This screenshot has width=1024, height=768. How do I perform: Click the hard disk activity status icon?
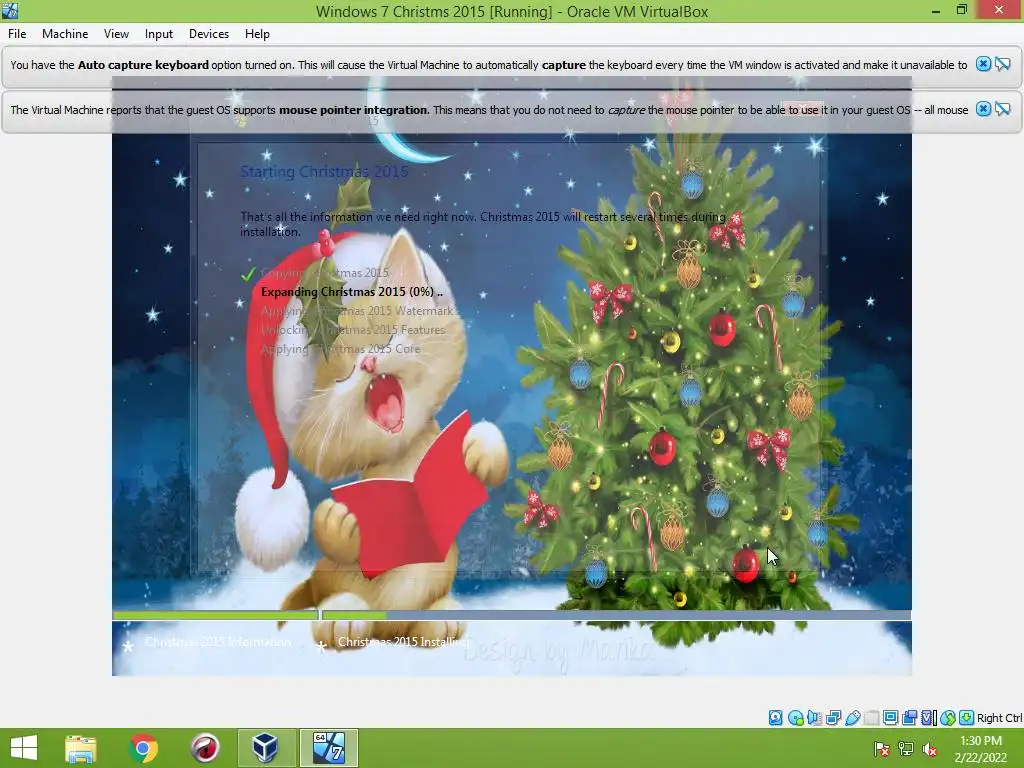[775, 718]
